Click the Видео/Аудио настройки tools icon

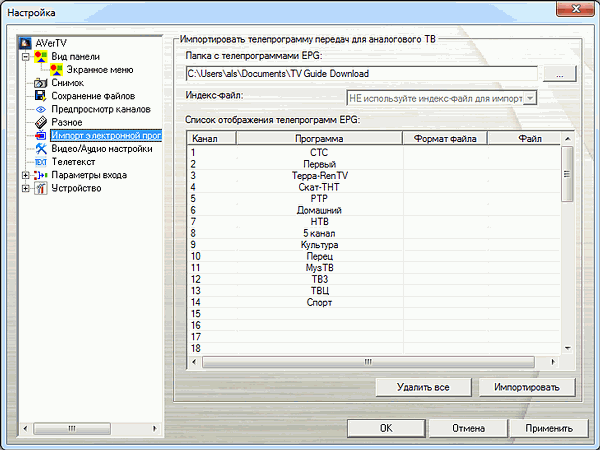point(41,148)
